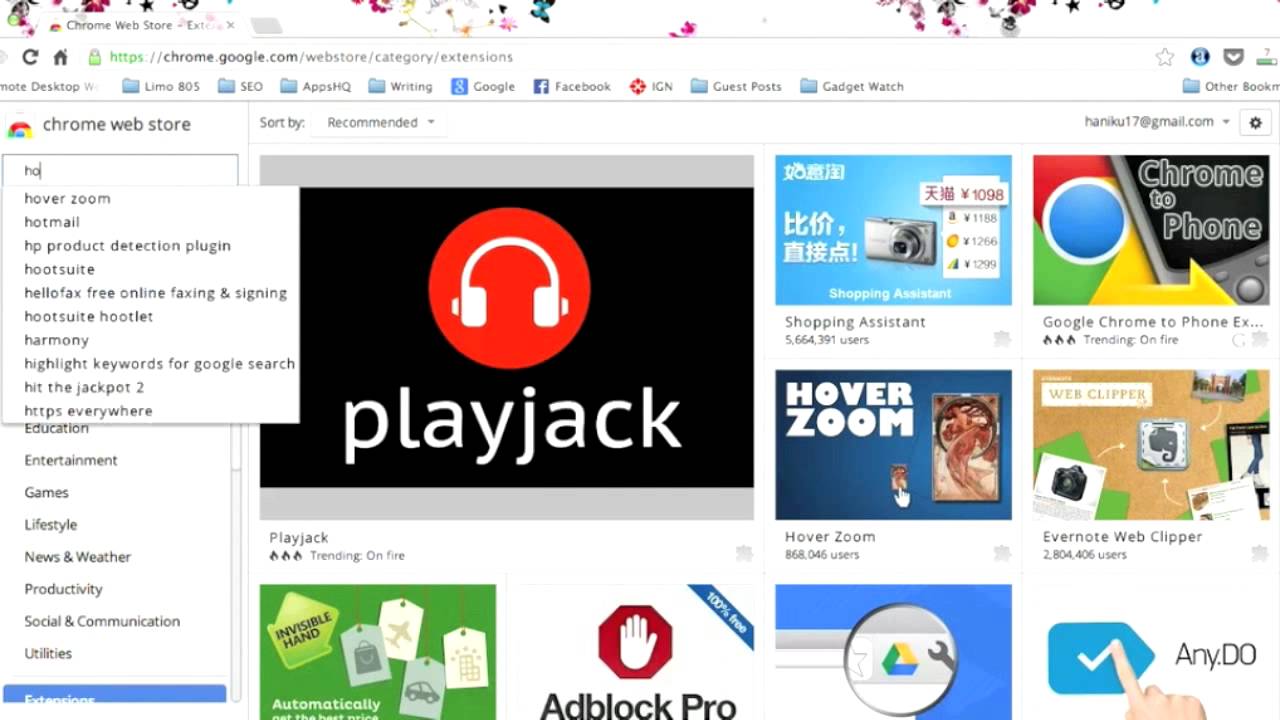
Task: Select the Social & Communication category
Action: [103, 621]
